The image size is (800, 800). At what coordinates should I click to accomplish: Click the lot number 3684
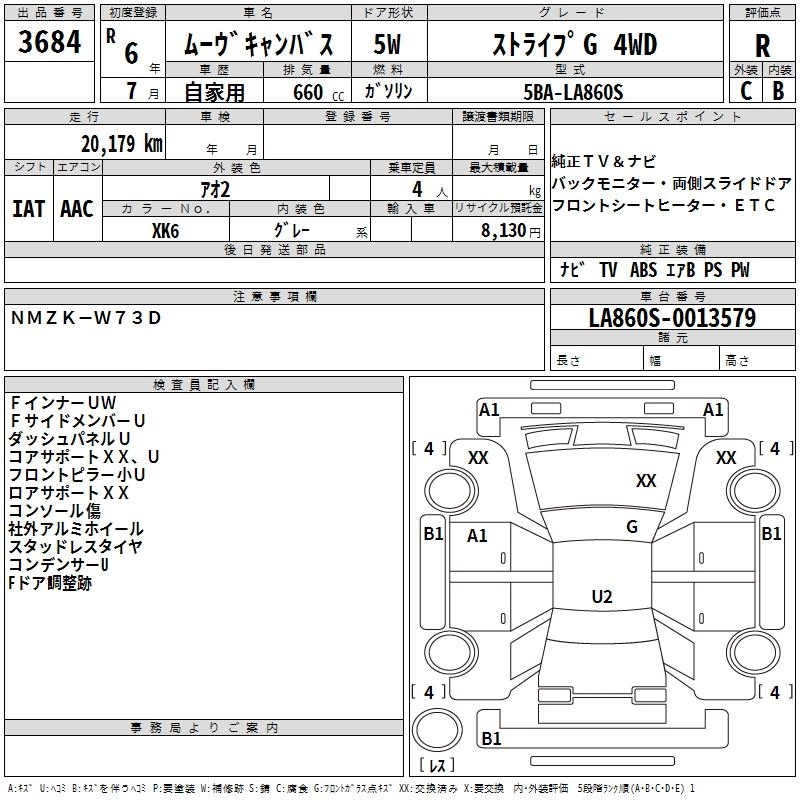tap(50, 43)
